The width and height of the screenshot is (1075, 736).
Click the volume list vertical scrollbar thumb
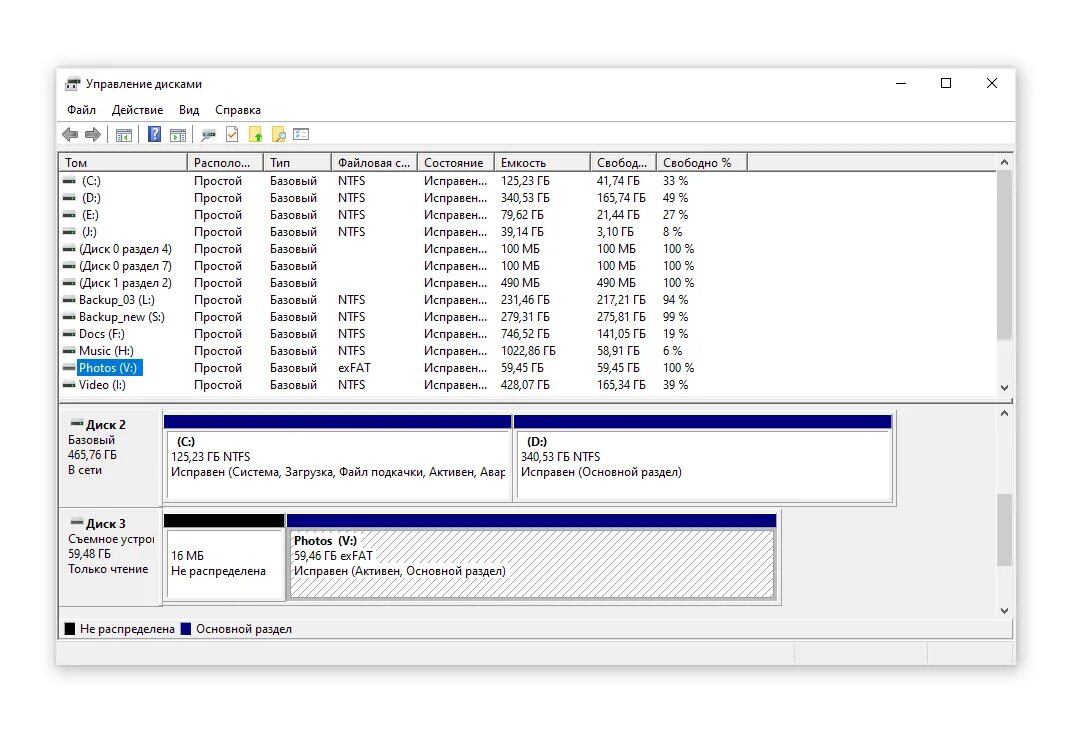[x=1004, y=255]
